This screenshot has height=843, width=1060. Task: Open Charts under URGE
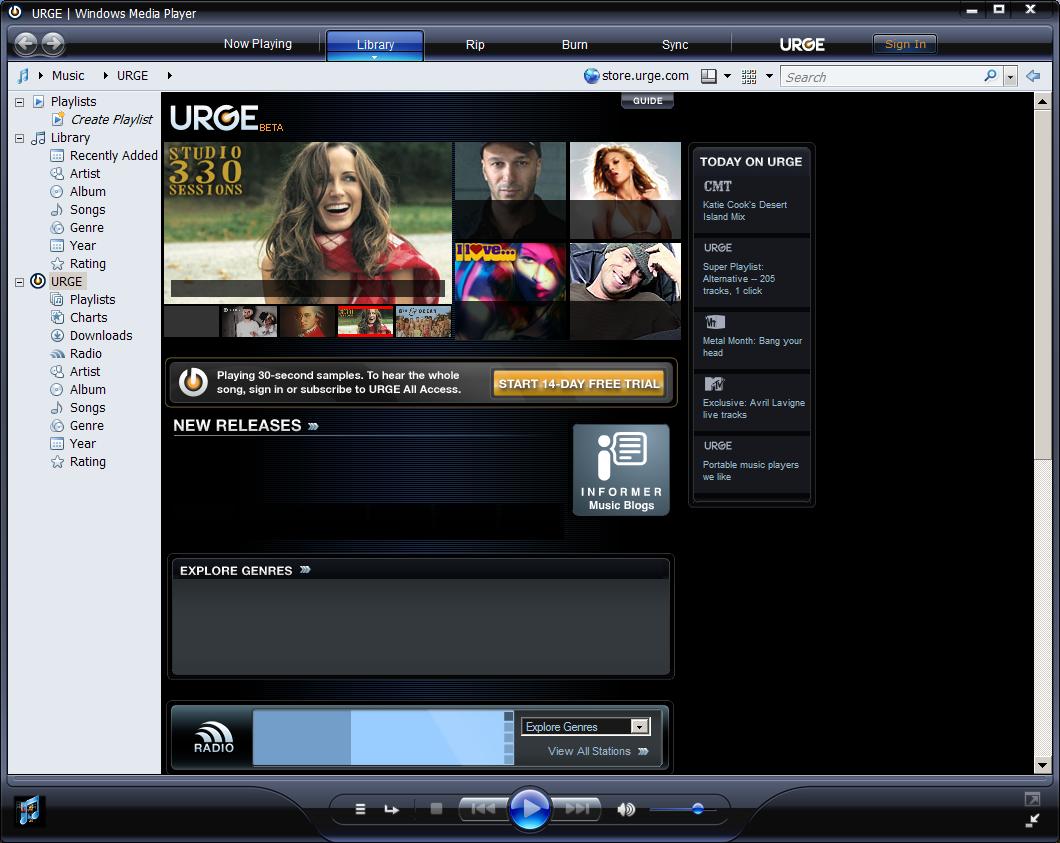tap(89, 318)
